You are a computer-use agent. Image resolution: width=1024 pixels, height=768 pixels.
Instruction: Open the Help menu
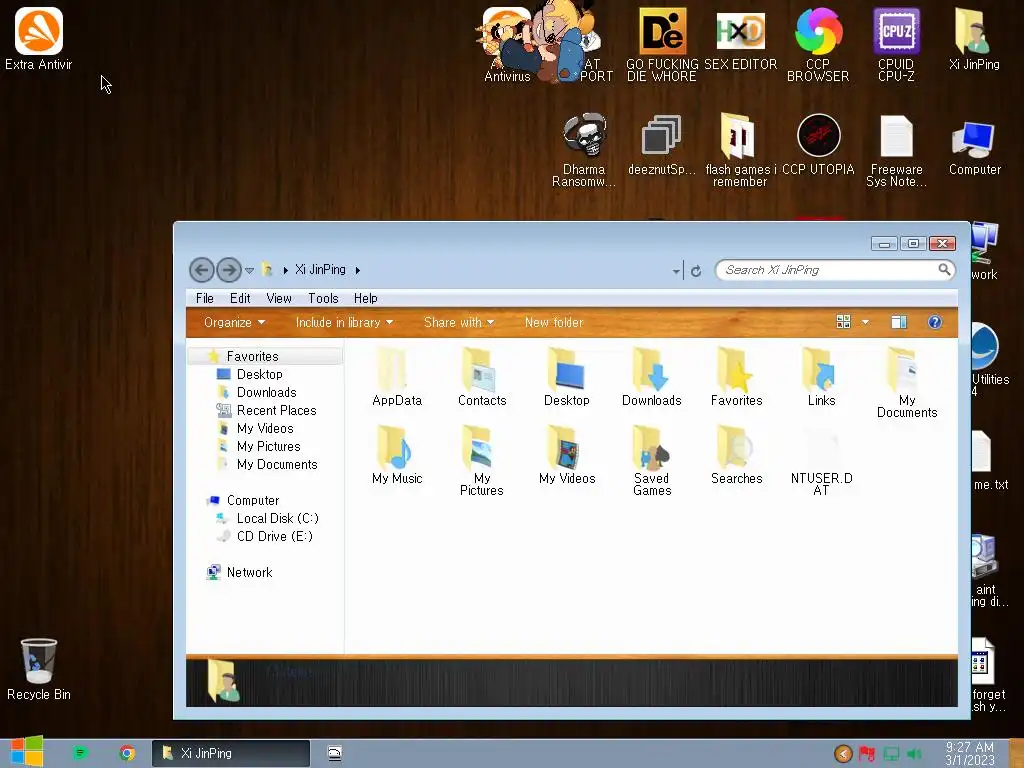(x=366, y=298)
